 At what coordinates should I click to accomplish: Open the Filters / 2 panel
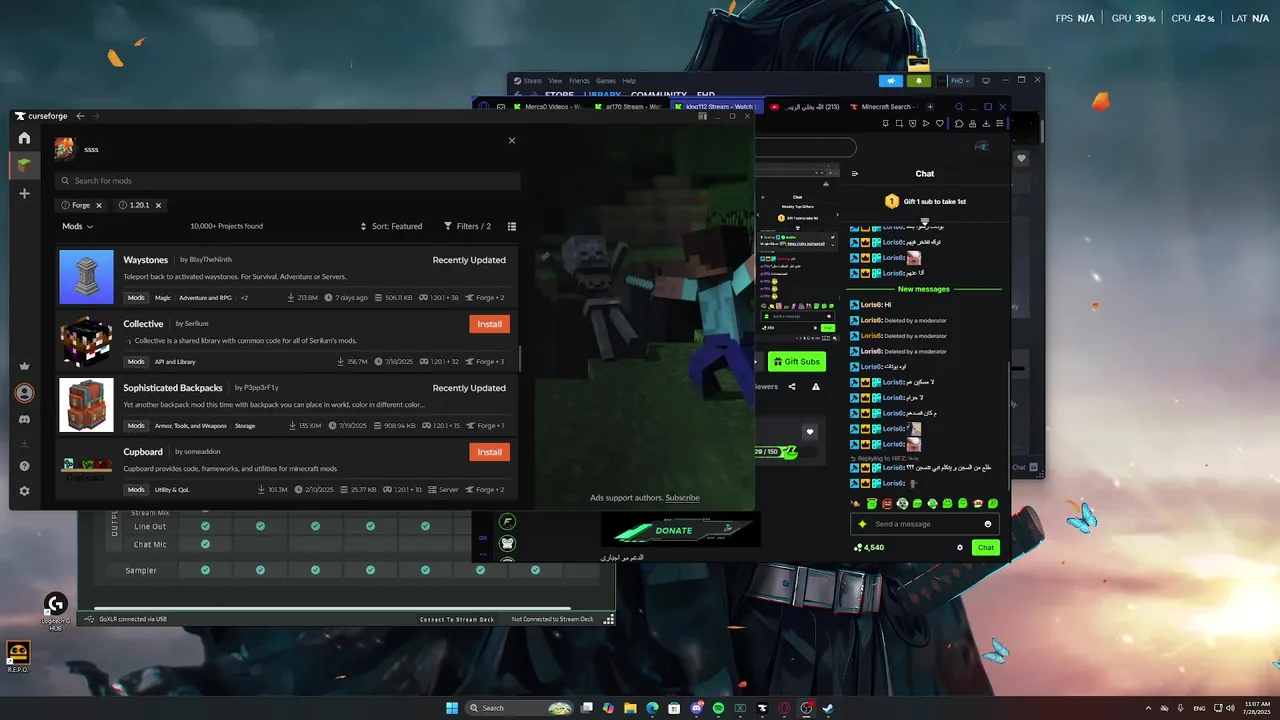click(x=467, y=226)
